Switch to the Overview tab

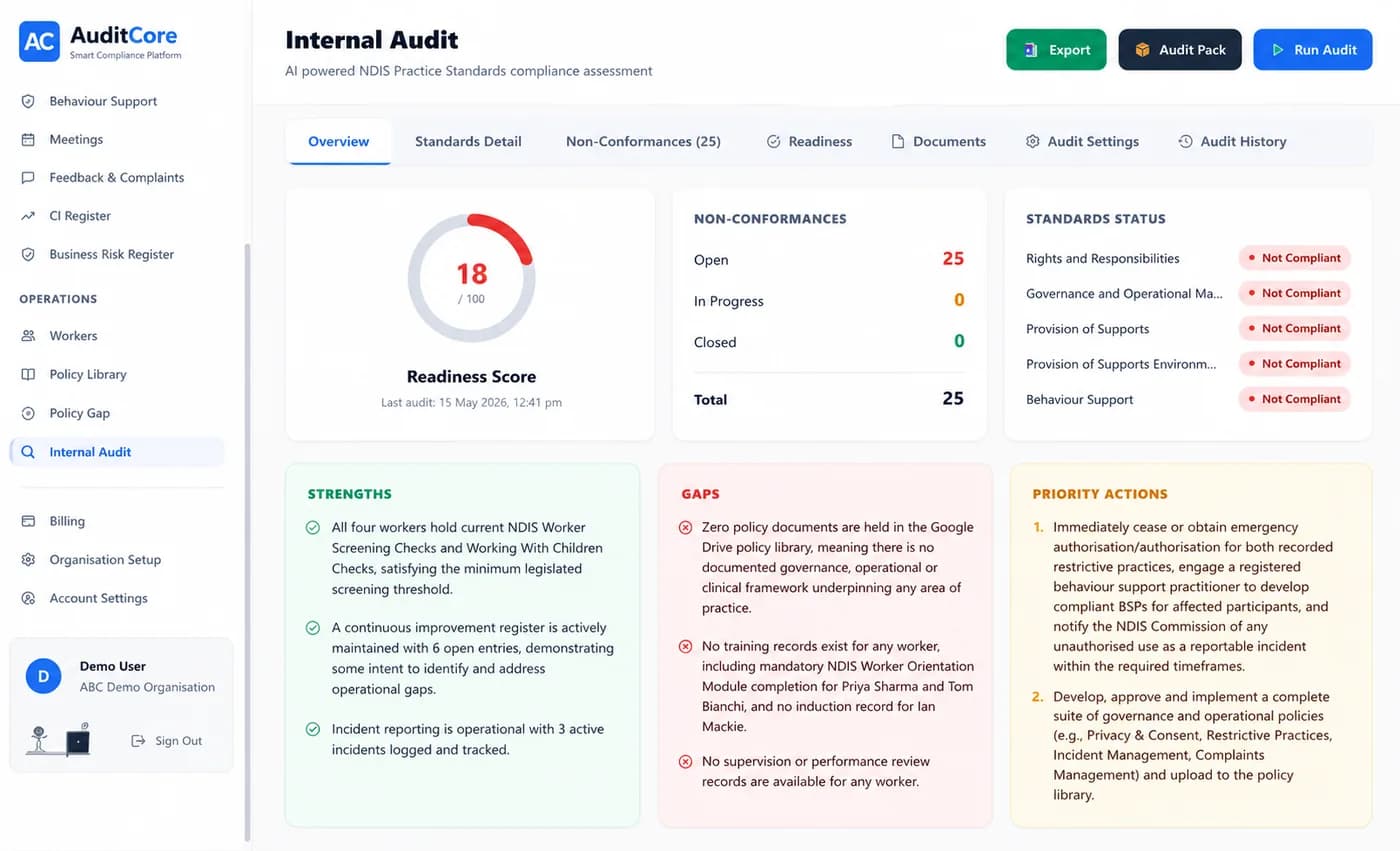(338, 142)
